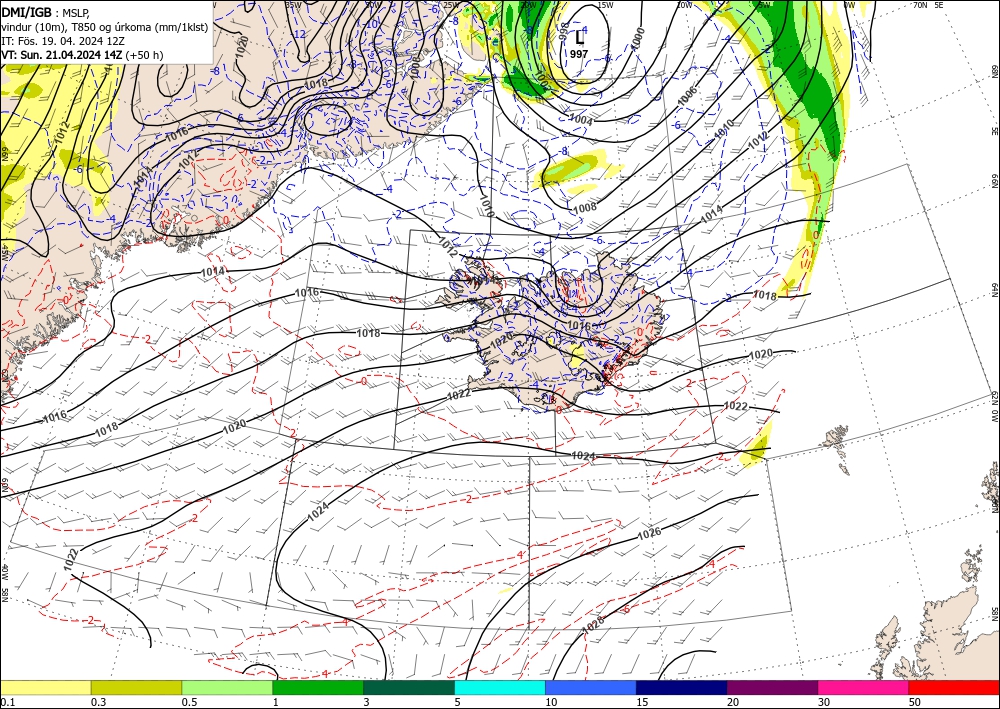This screenshot has width=1000, height=709.
Task: Click the '1028' isobar label
Action: (x=593, y=626)
